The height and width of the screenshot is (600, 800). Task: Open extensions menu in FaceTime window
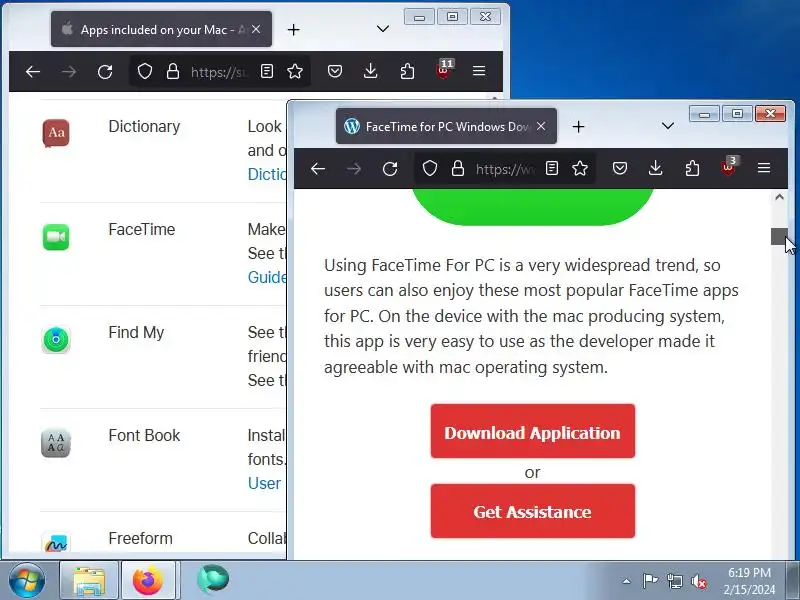click(692, 168)
